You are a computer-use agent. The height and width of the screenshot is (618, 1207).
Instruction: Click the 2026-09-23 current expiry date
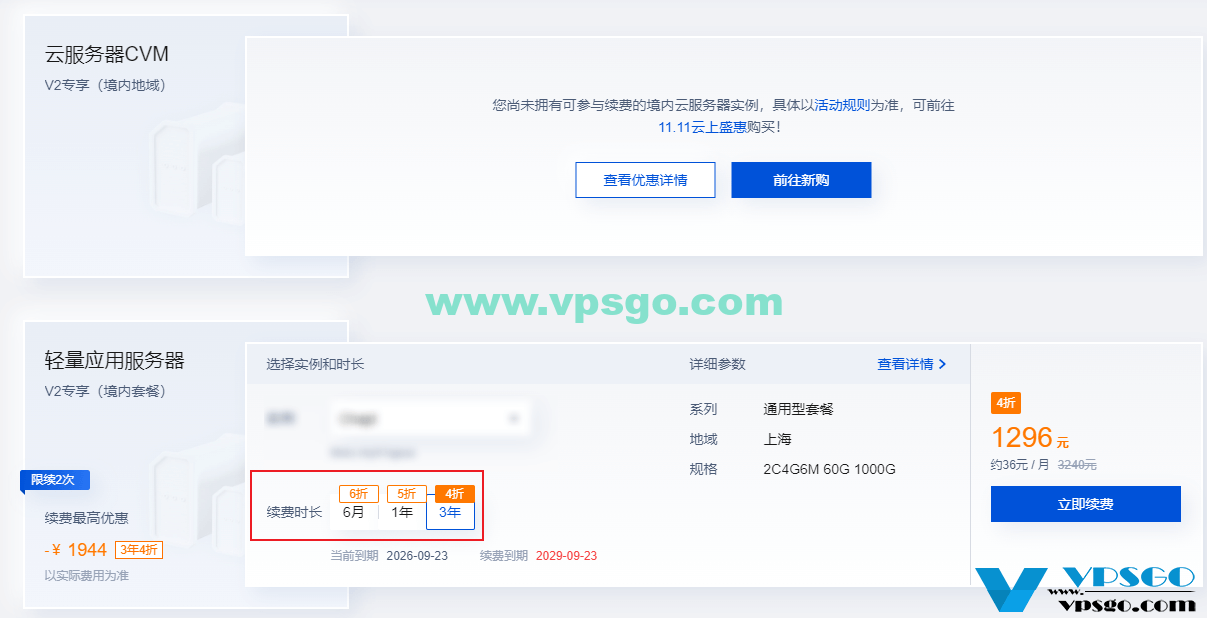click(417, 555)
